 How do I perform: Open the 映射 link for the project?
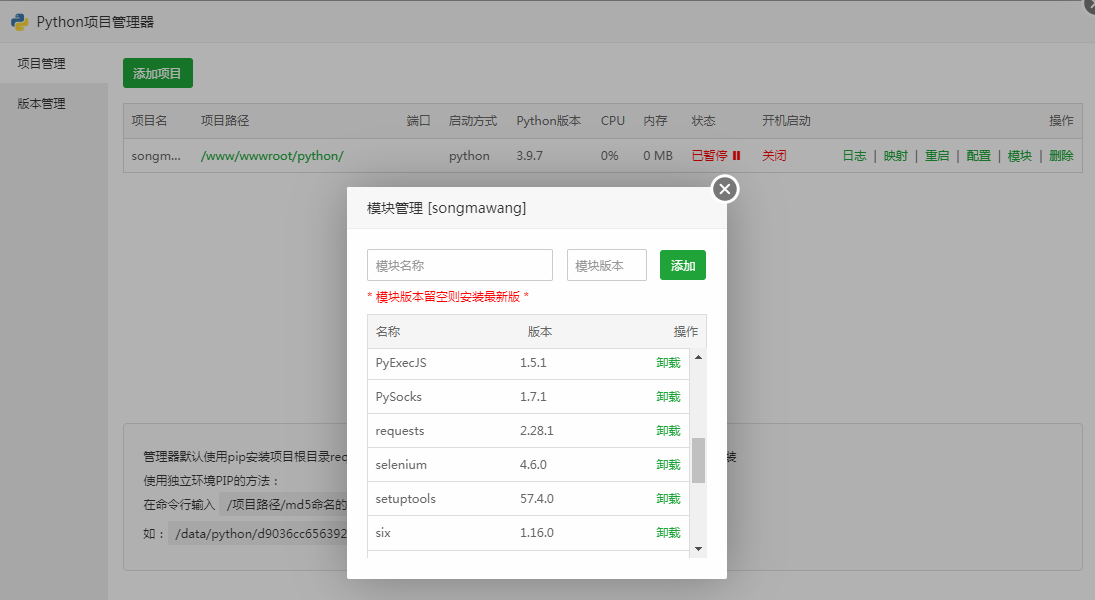pos(895,156)
